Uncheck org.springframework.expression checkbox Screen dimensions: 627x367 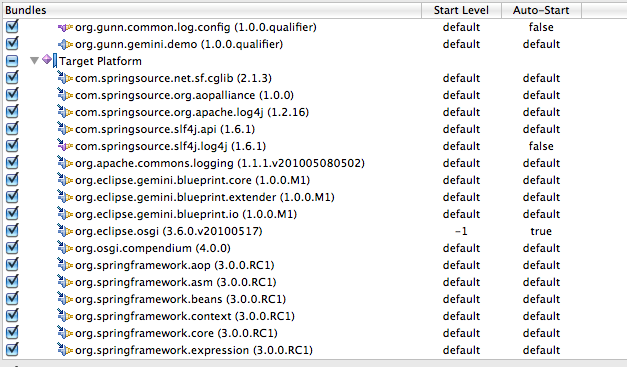coord(12,349)
